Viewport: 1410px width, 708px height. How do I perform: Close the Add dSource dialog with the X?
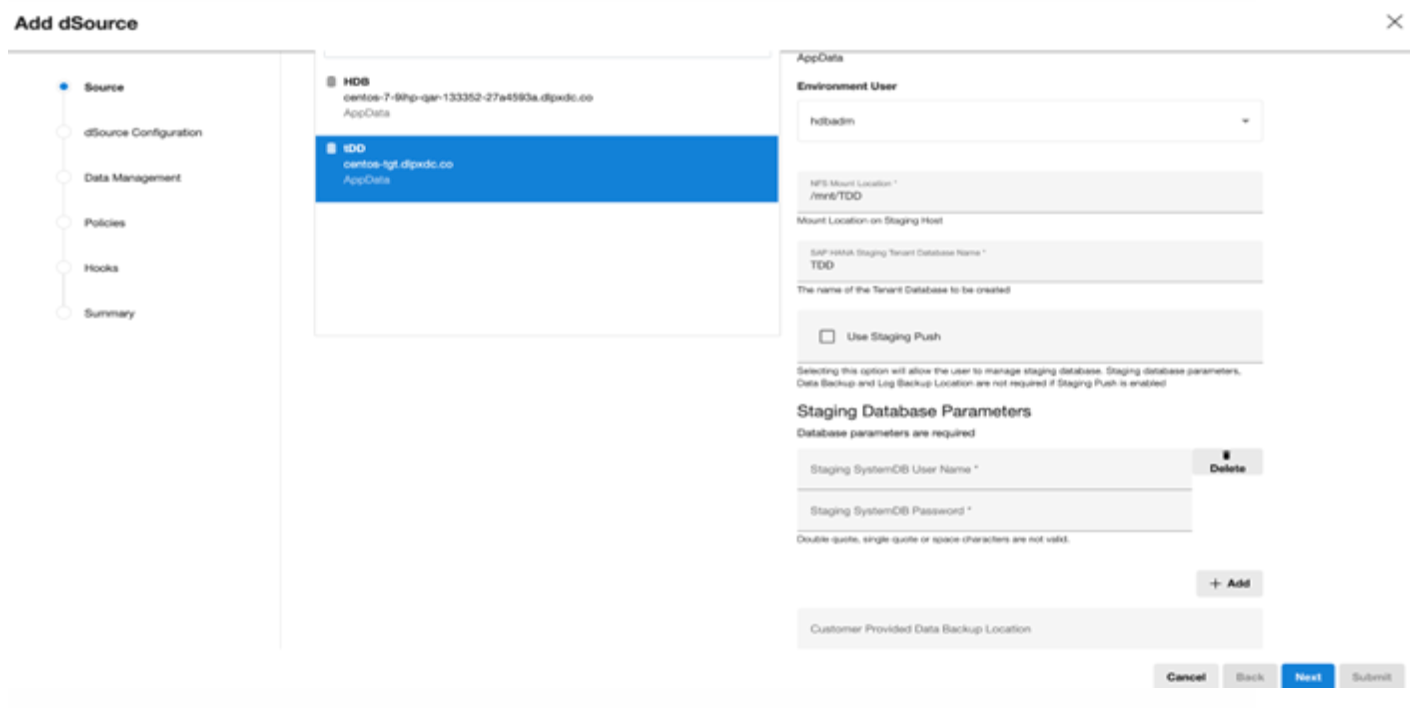[x=1395, y=22]
